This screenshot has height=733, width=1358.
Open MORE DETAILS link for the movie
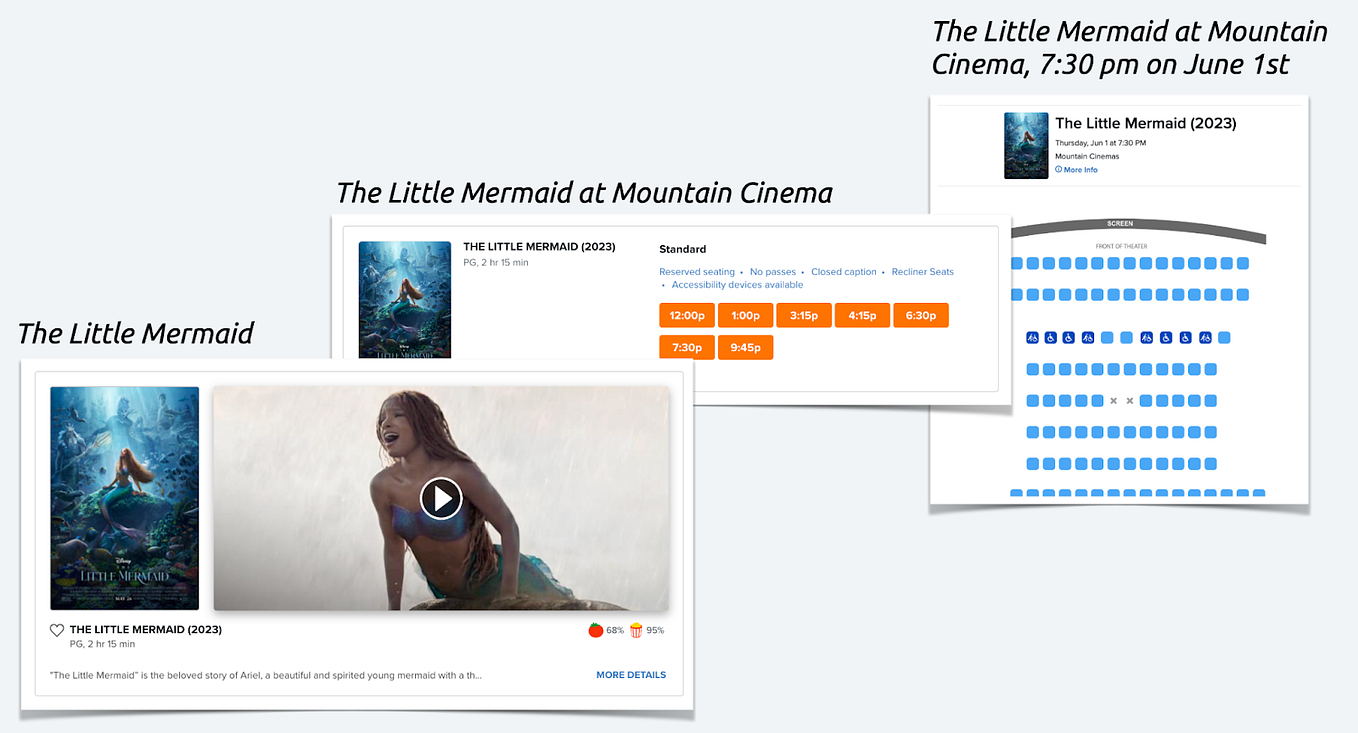[631, 675]
